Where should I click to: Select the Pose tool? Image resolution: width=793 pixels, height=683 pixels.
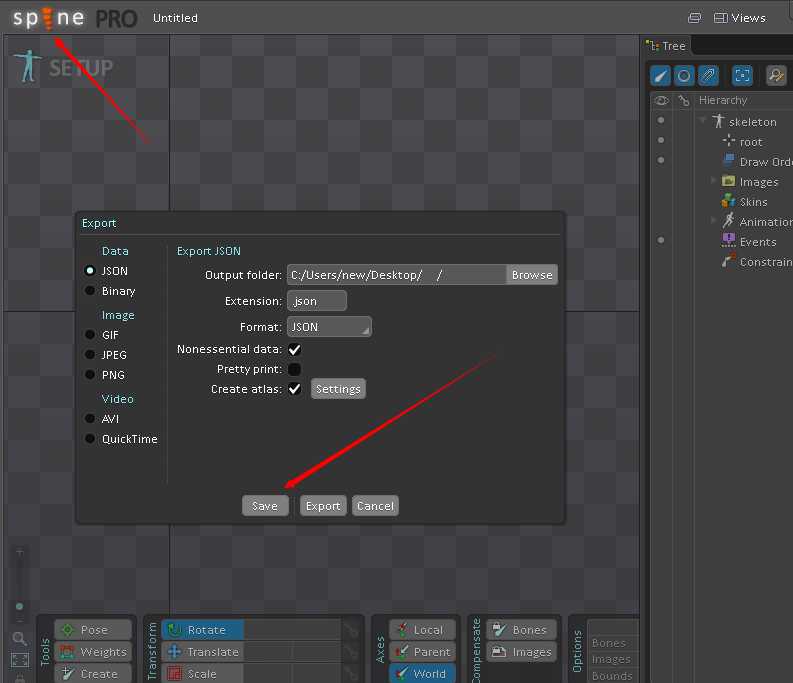[x=93, y=630]
